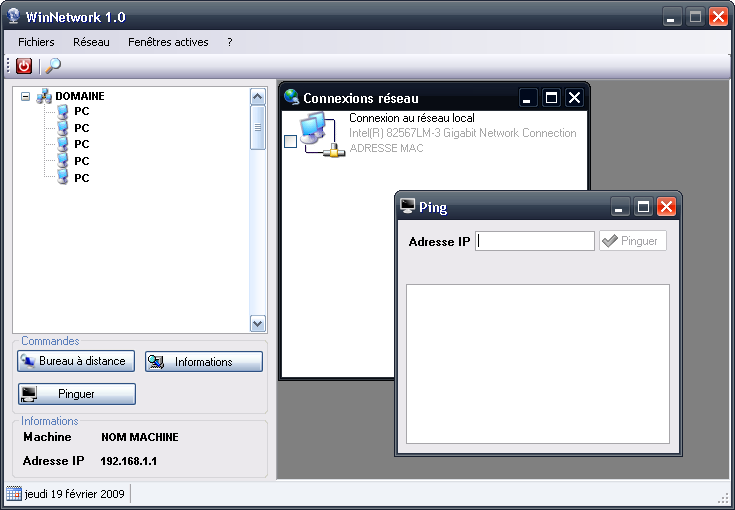The height and width of the screenshot is (510, 735).
Task: Click the Ping window title monitor icon
Action: click(407, 206)
